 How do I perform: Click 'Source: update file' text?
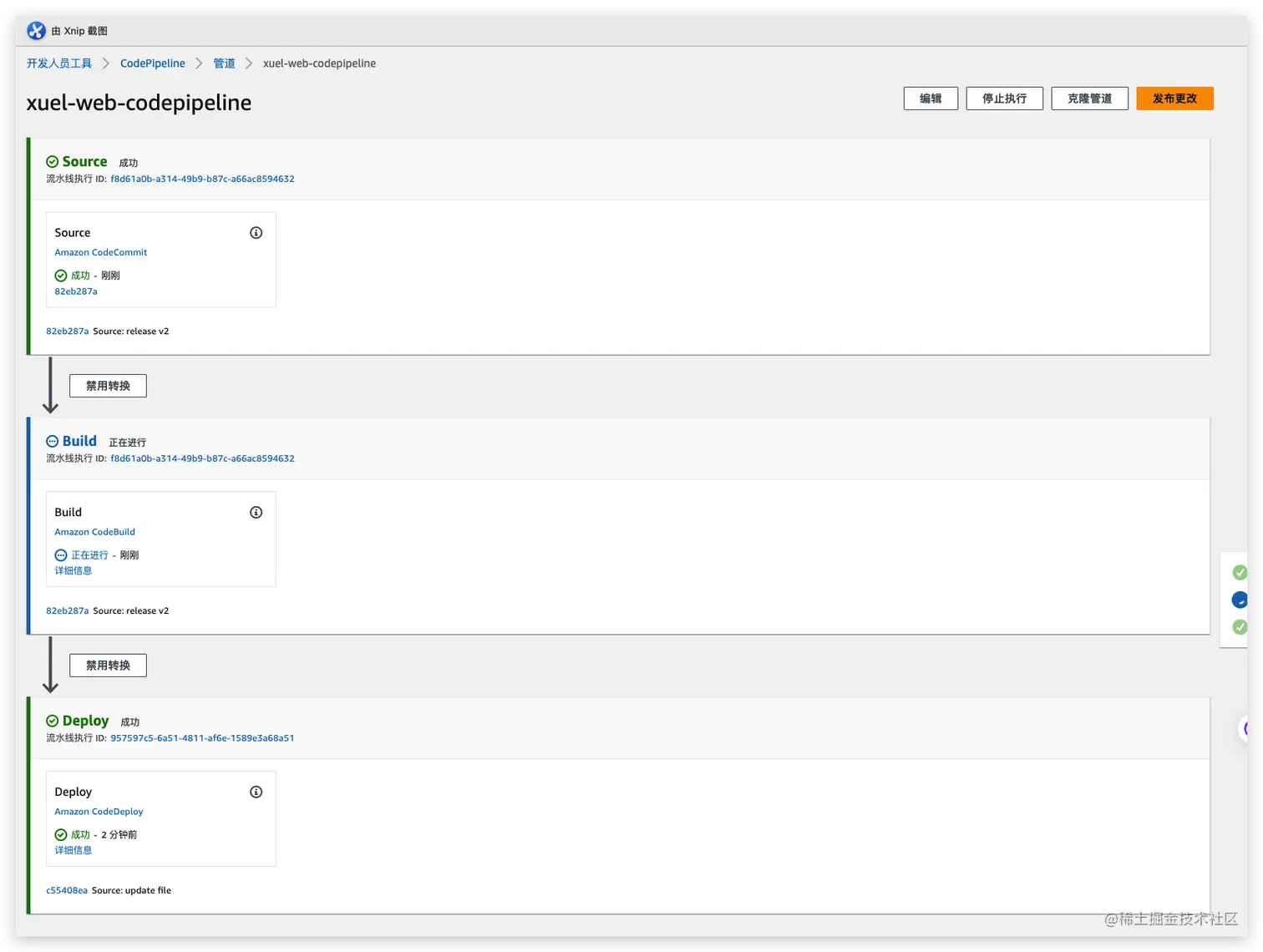(131, 891)
